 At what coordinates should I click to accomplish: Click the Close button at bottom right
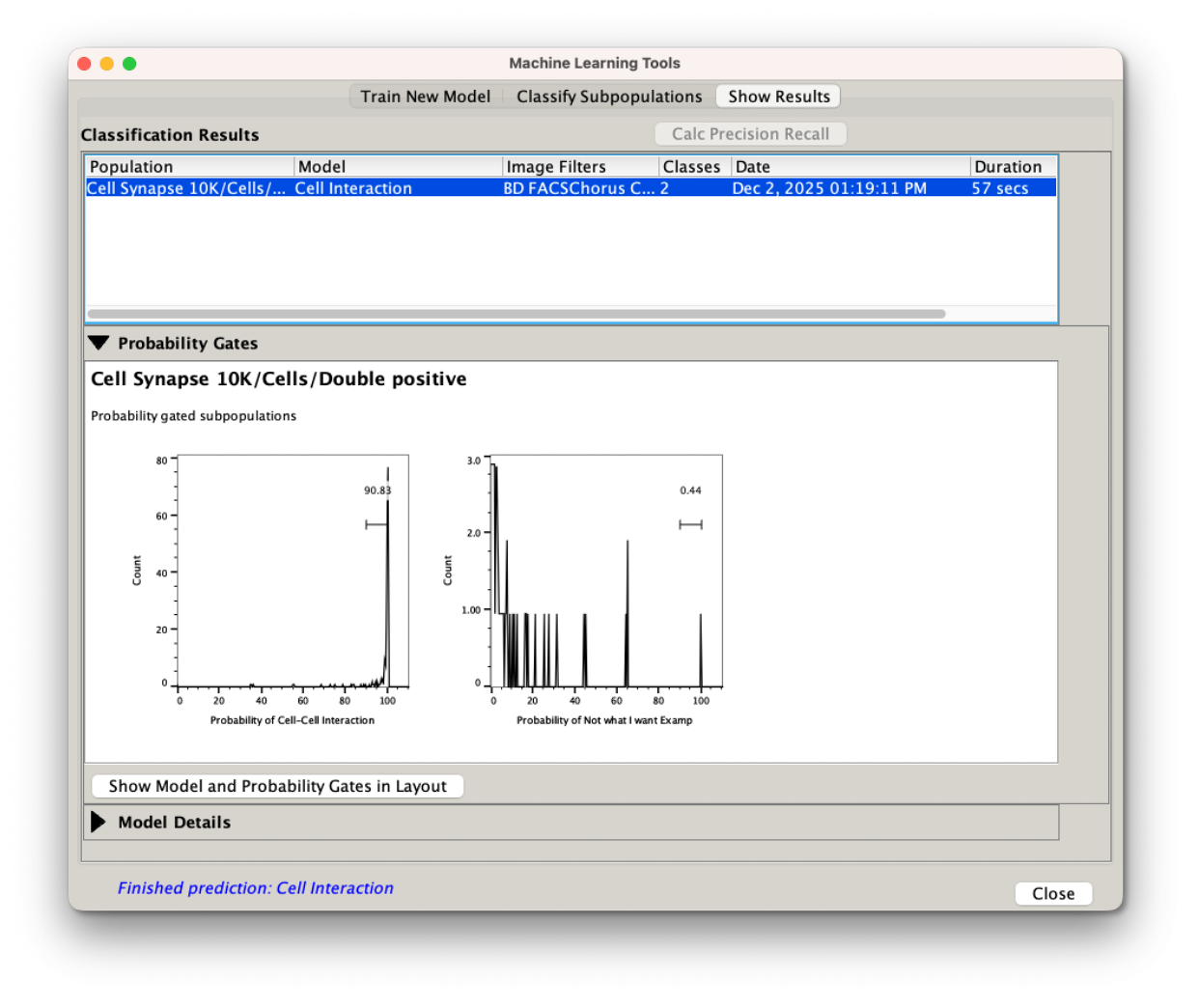pos(1052,893)
